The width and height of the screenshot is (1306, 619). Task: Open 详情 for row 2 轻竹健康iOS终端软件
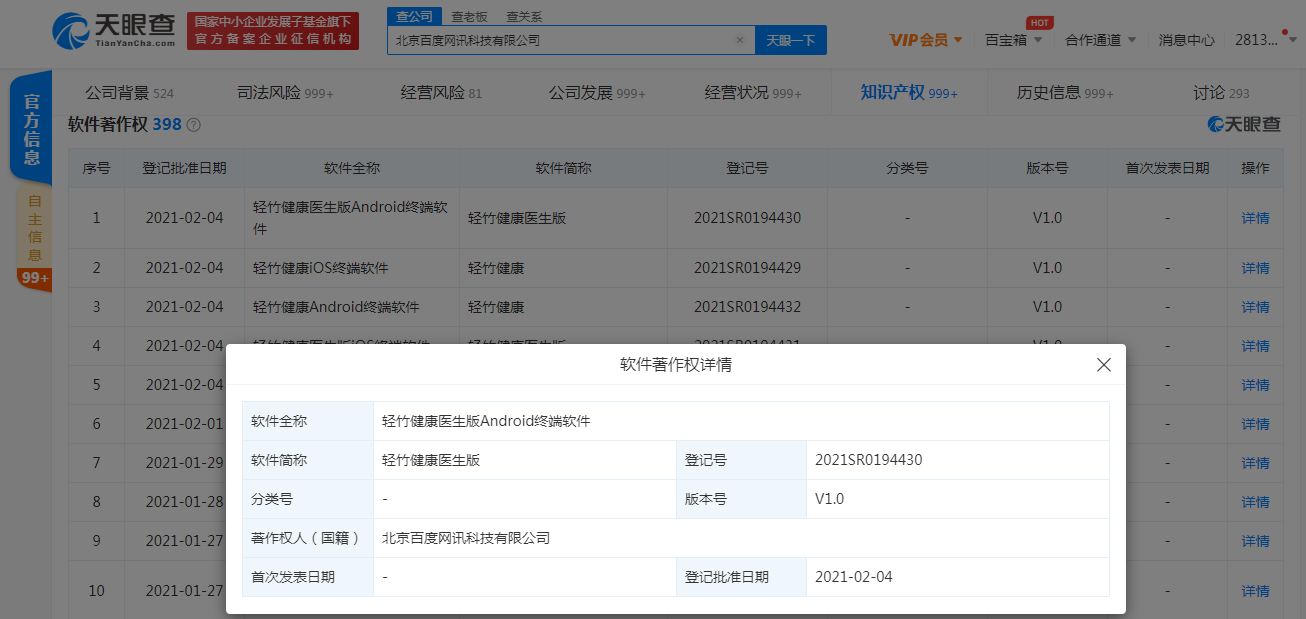[1255, 268]
